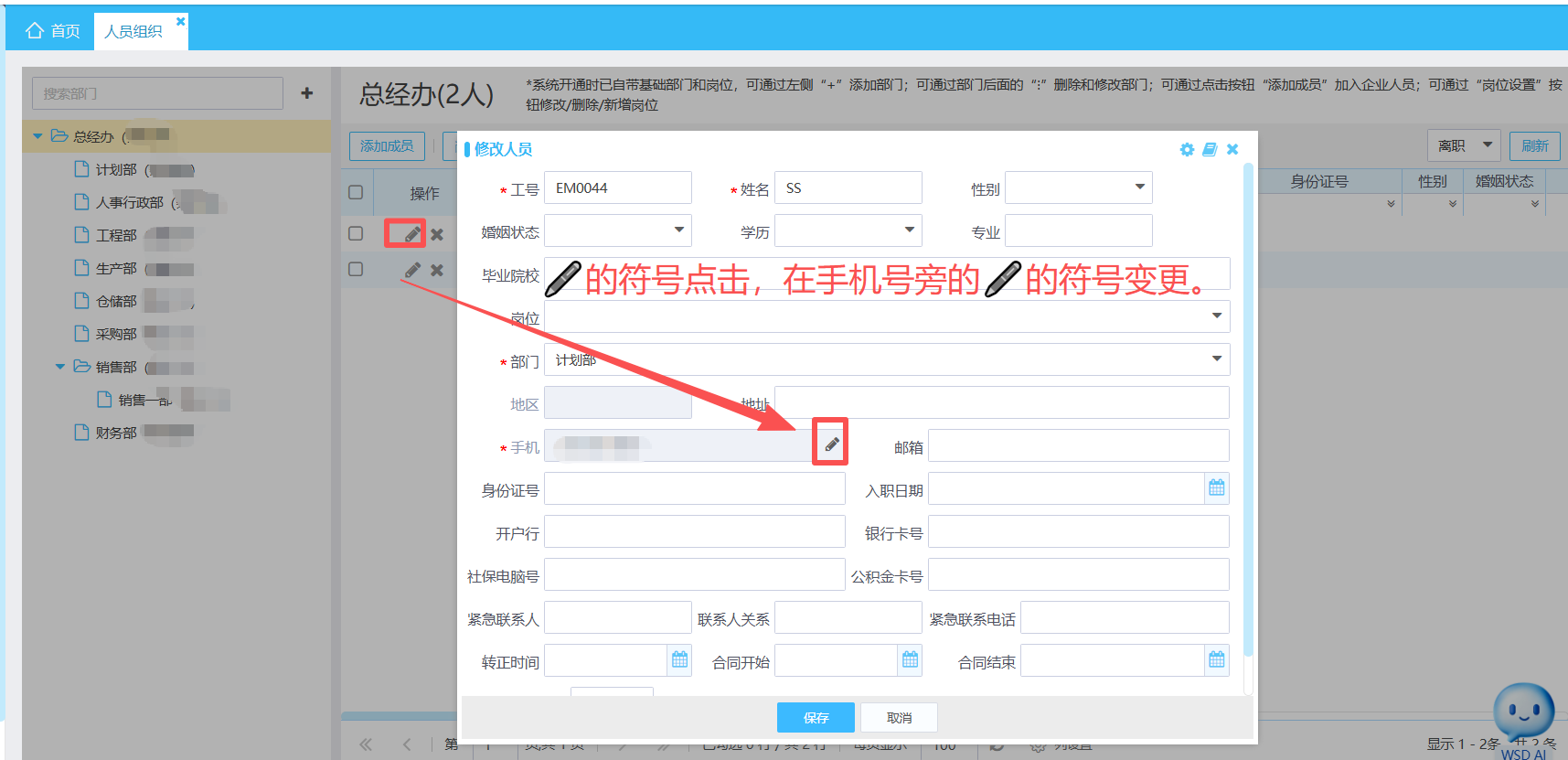Open the WSD AI assistant bubble

point(1523,712)
